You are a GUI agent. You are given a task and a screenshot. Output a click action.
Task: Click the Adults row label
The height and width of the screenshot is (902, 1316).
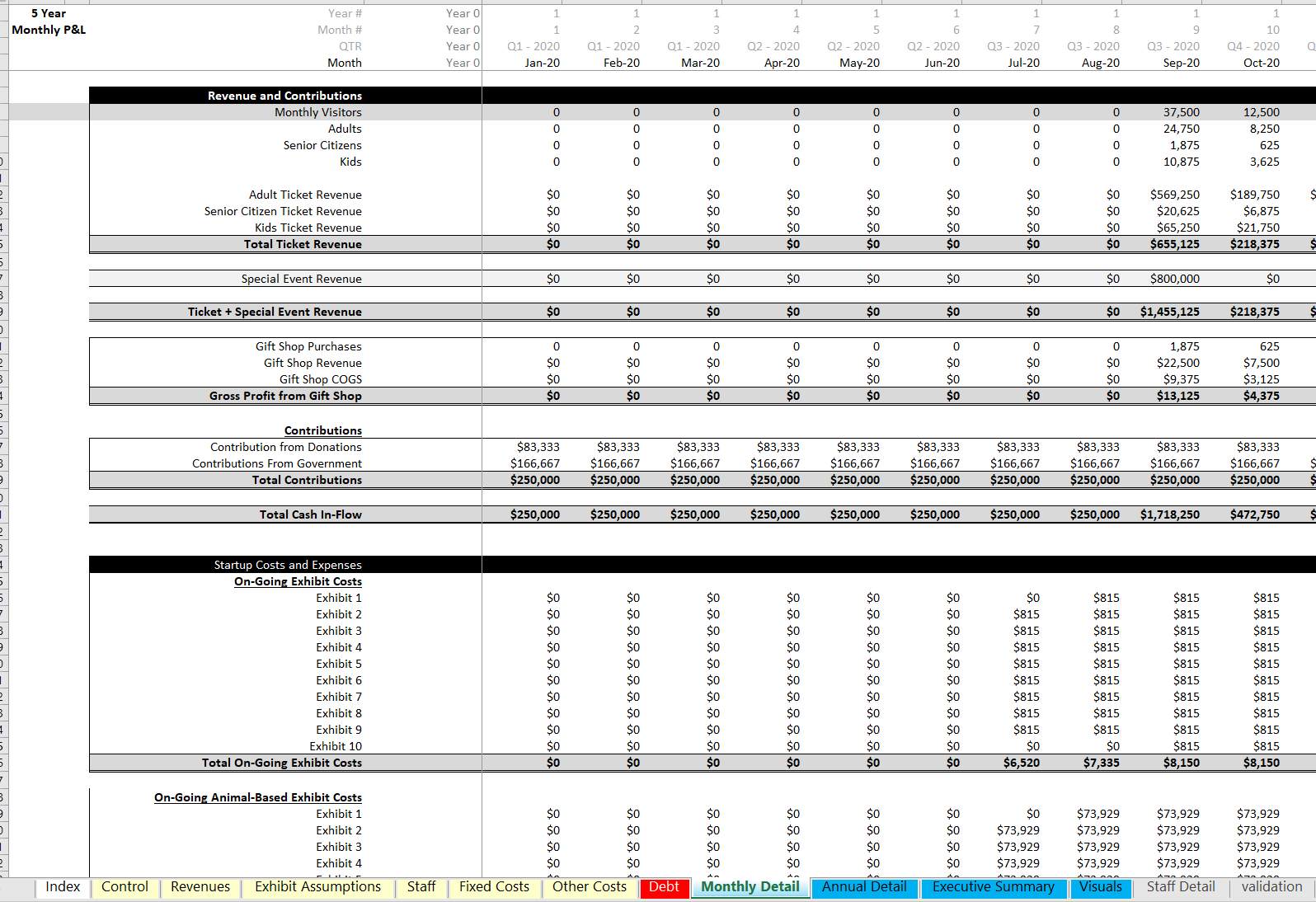click(345, 129)
